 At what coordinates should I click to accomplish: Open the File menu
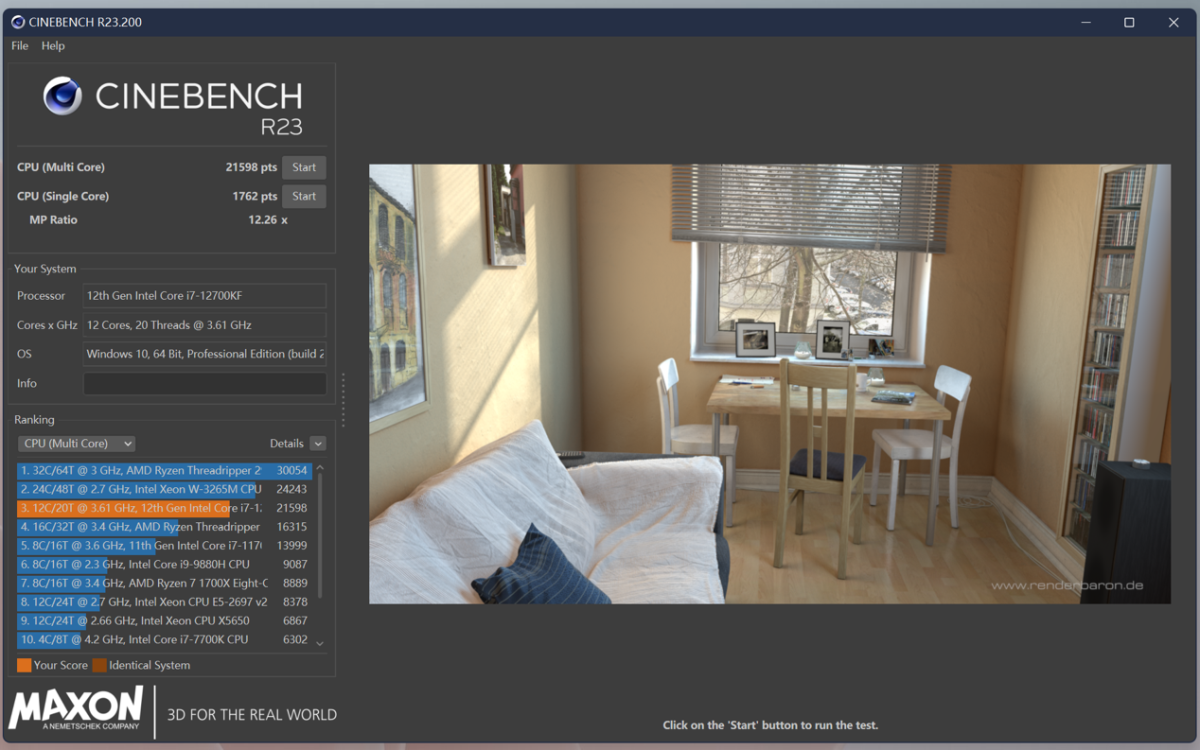pos(20,46)
